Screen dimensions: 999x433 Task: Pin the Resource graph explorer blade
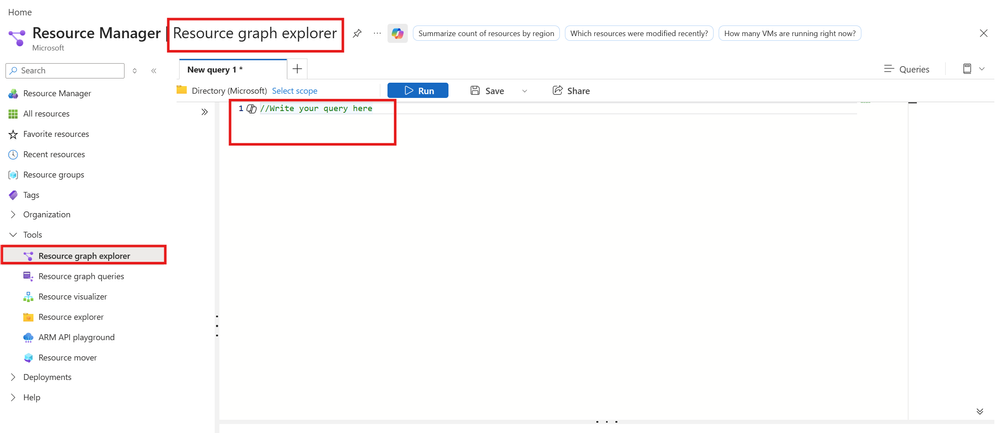point(357,34)
